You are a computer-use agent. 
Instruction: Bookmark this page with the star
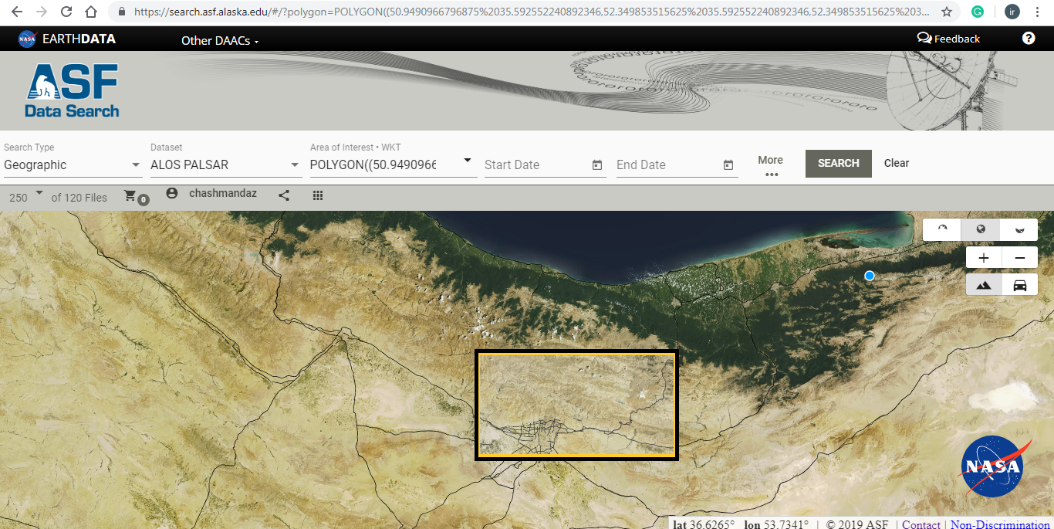coord(946,12)
